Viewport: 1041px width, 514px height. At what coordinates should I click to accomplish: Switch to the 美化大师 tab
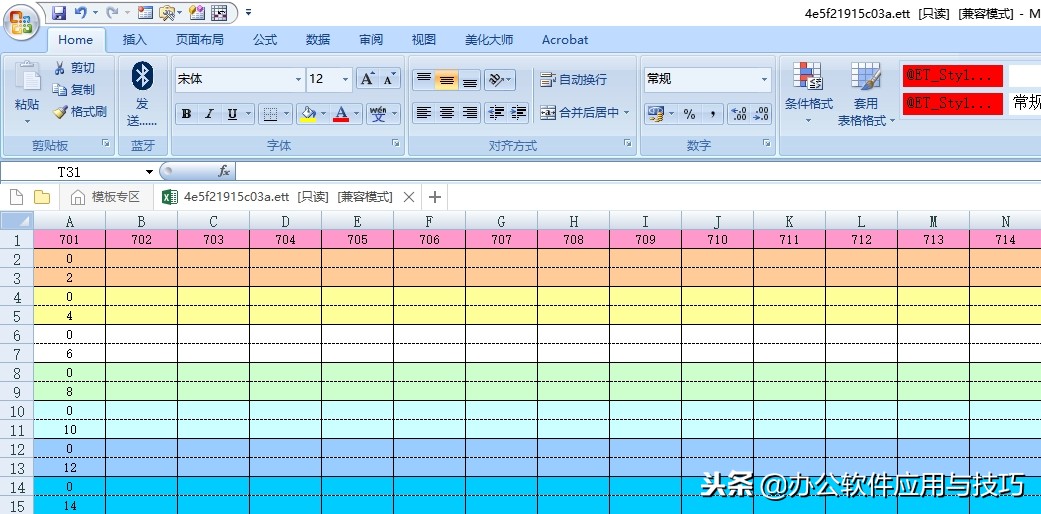[489, 40]
